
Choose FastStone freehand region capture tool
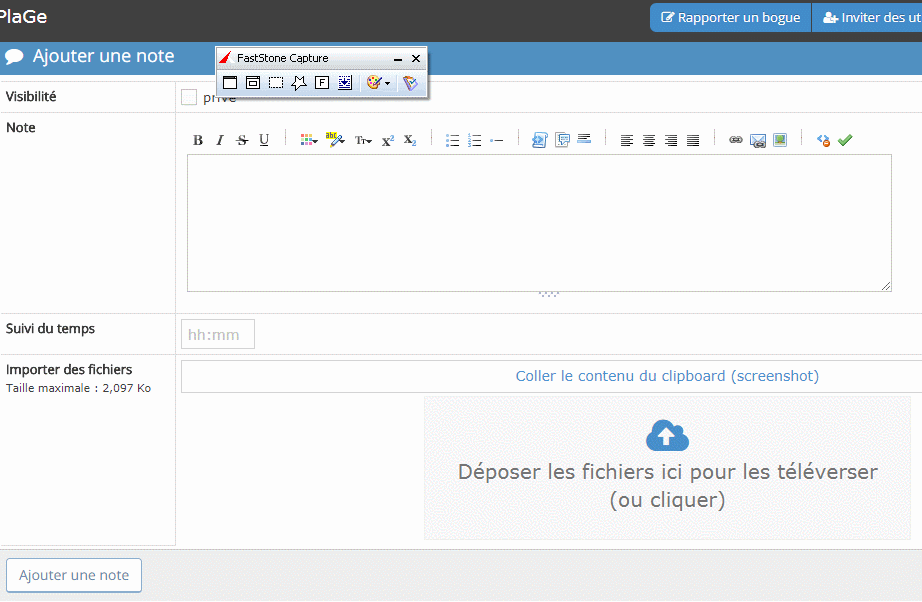coord(298,83)
